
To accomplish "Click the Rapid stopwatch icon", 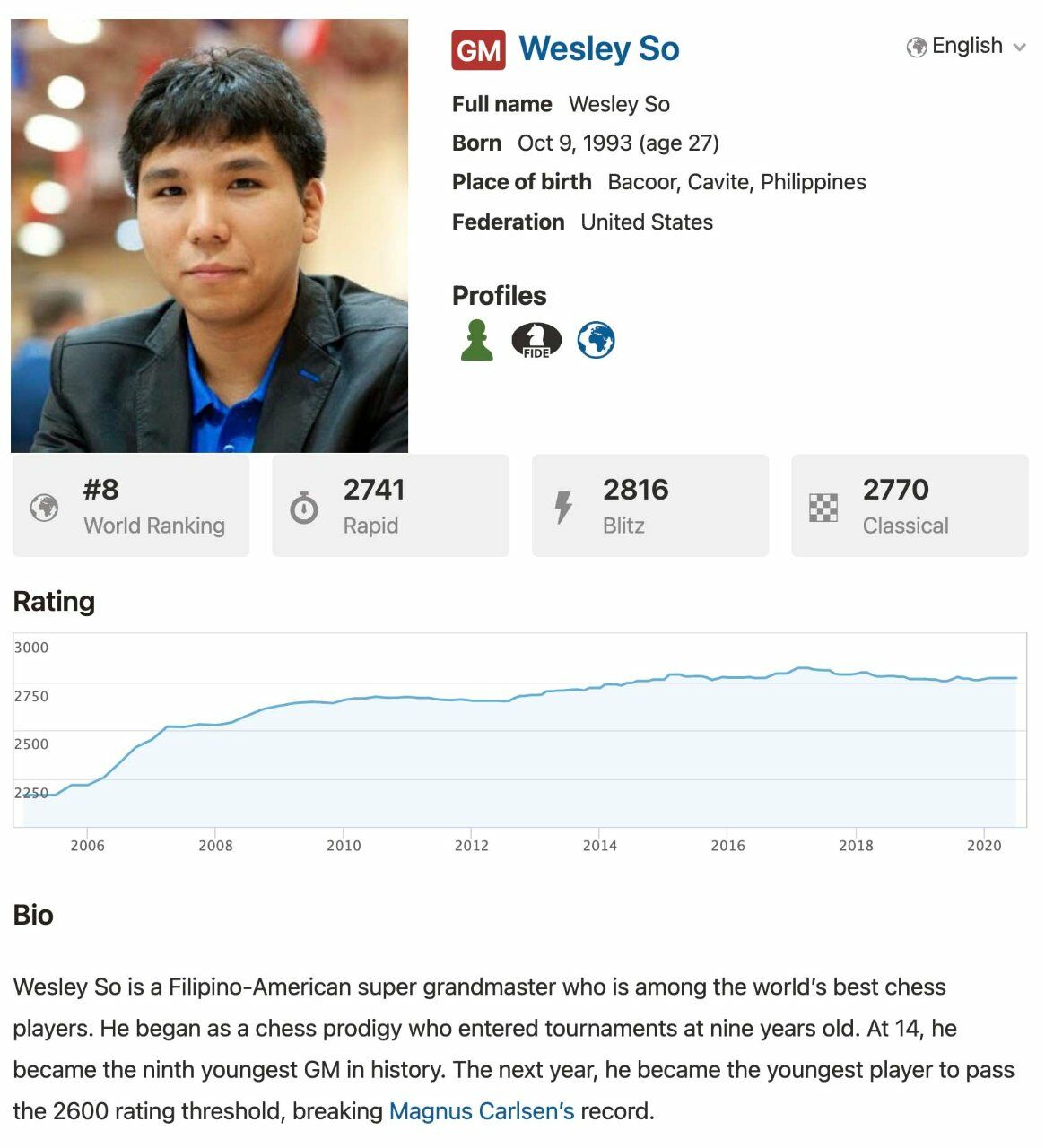I will click(304, 508).
